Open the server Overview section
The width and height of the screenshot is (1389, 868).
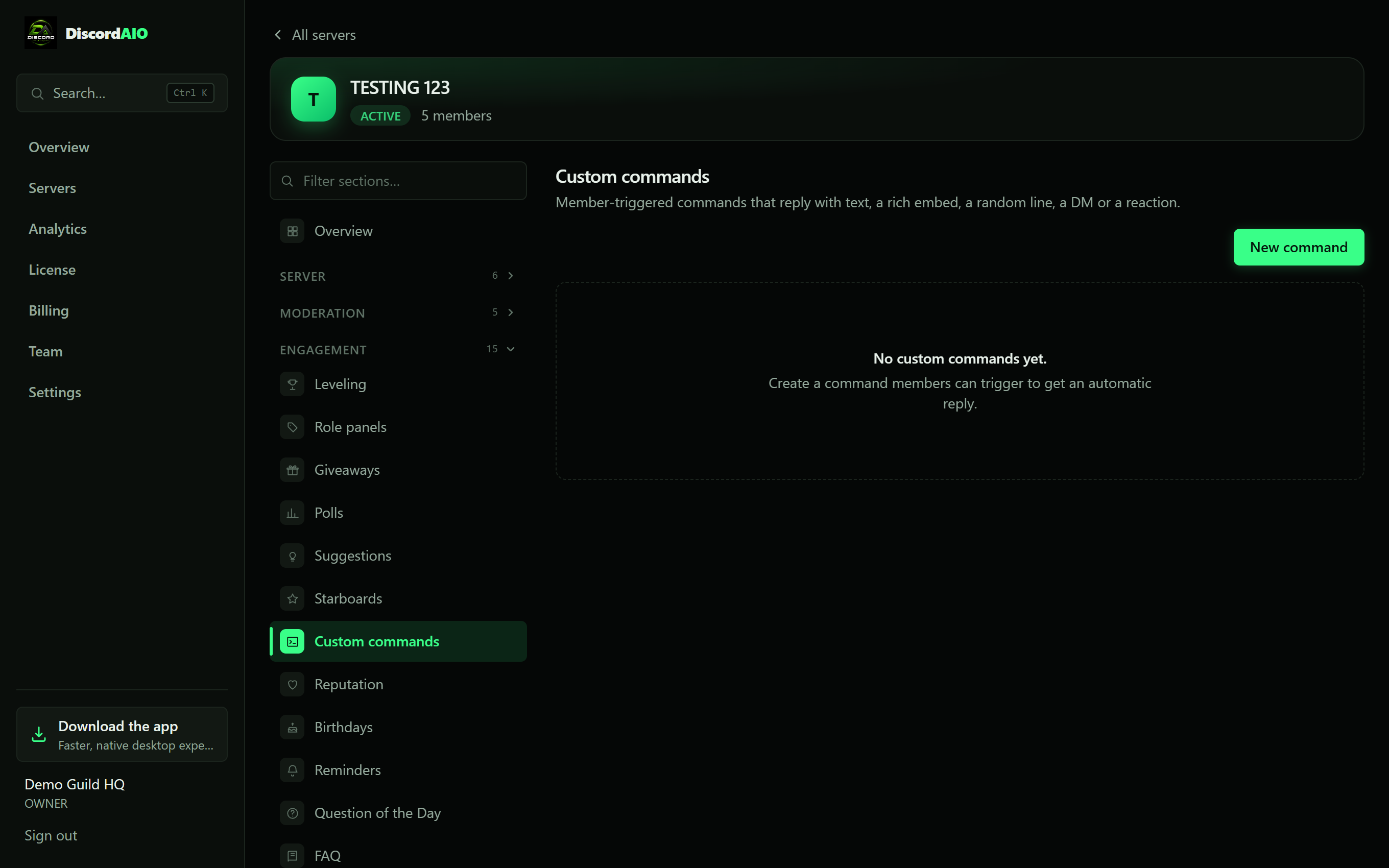398,231
